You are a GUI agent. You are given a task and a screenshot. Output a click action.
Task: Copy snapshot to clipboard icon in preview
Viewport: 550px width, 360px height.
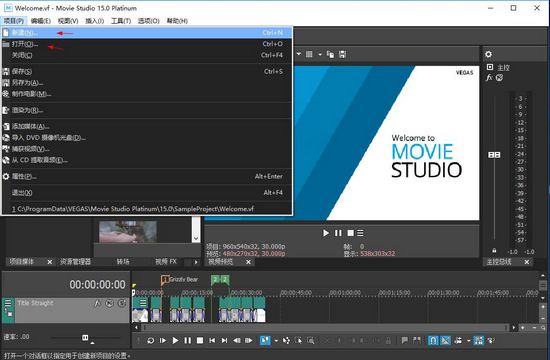tap(330, 54)
